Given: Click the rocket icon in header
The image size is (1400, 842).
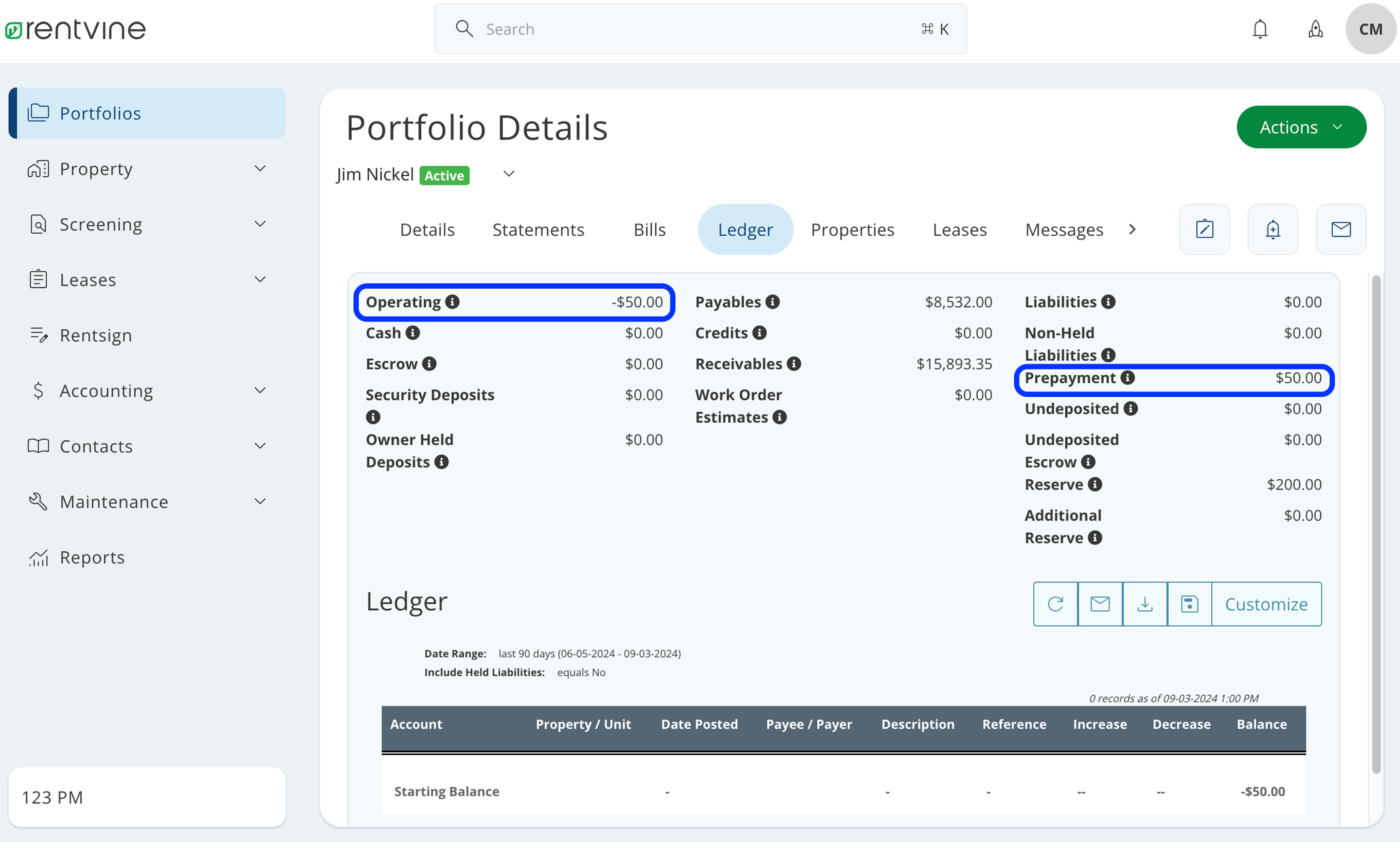Looking at the screenshot, I should tap(1315, 29).
